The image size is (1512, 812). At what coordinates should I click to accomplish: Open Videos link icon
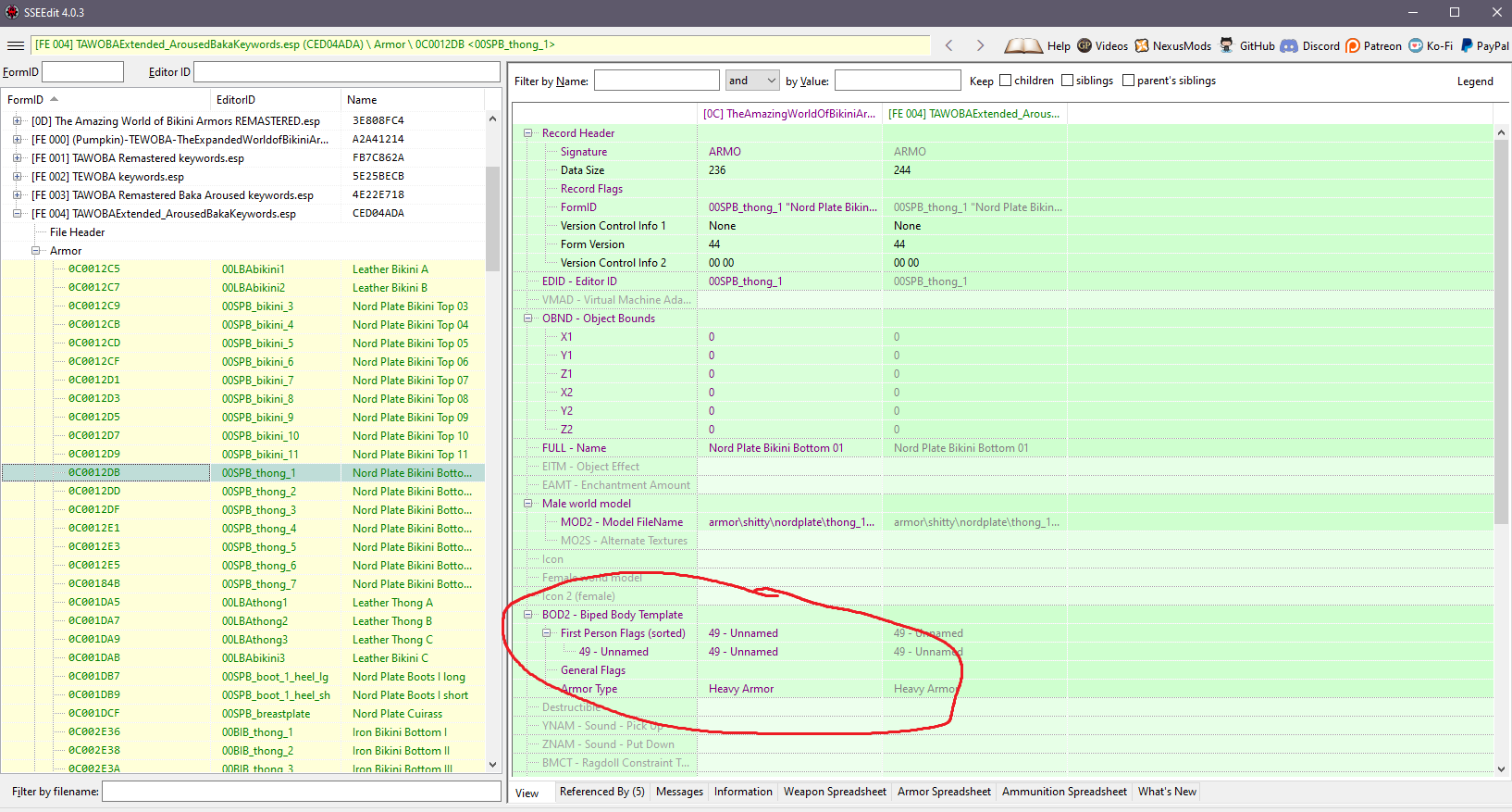(x=1084, y=45)
